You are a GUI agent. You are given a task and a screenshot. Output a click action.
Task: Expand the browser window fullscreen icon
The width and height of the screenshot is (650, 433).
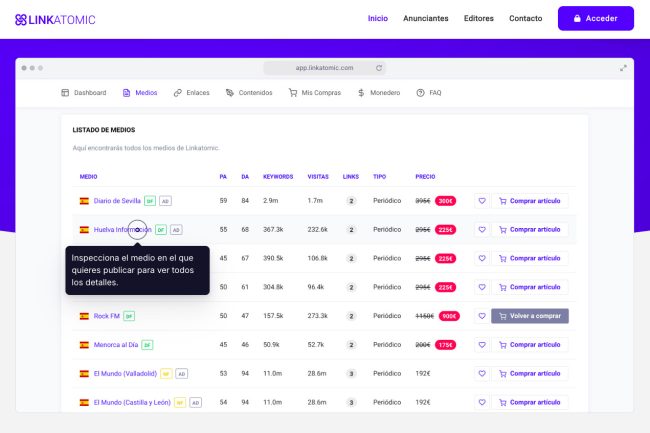click(x=624, y=68)
